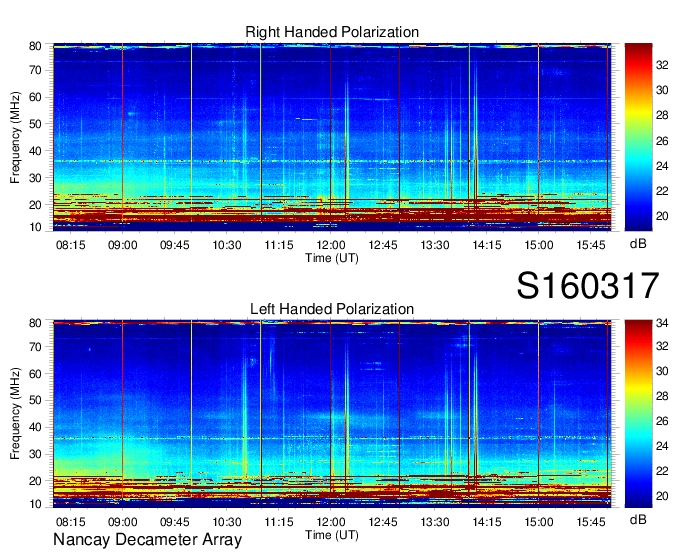Image resolution: width=680 pixels, height=552 pixels.
Task: Click the top plot's dB color bar
Action: click(x=638, y=137)
